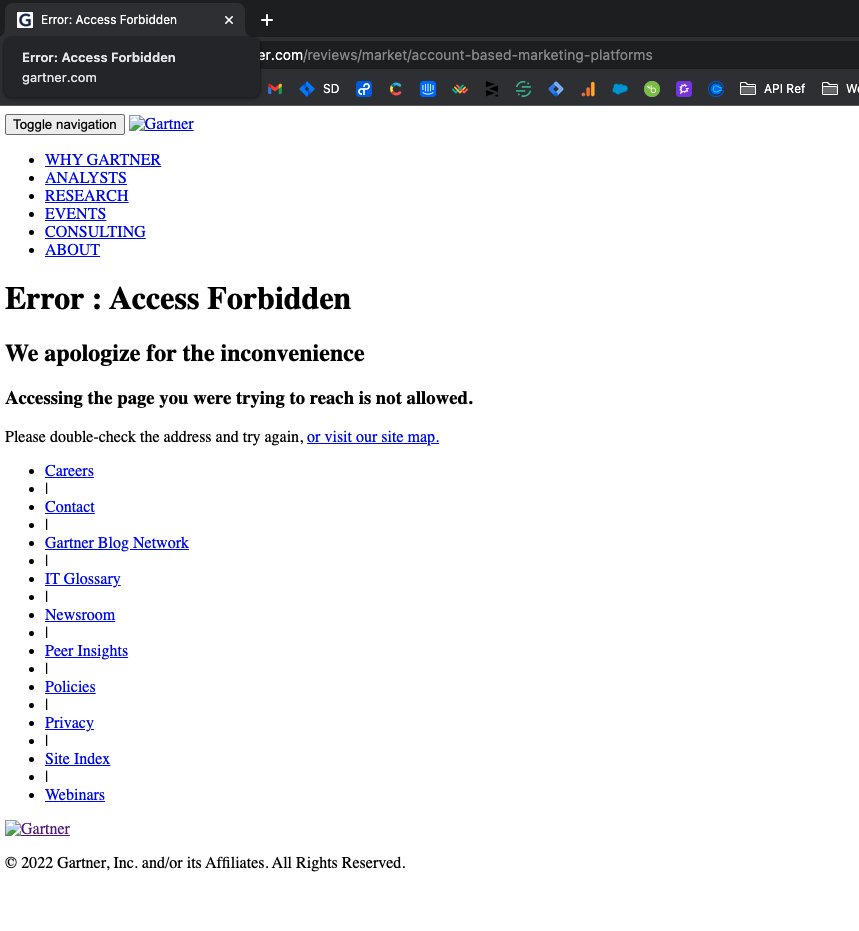The width and height of the screenshot is (859, 931).
Task: Click the purple gear bookmark icon
Action: click(x=684, y=89)
